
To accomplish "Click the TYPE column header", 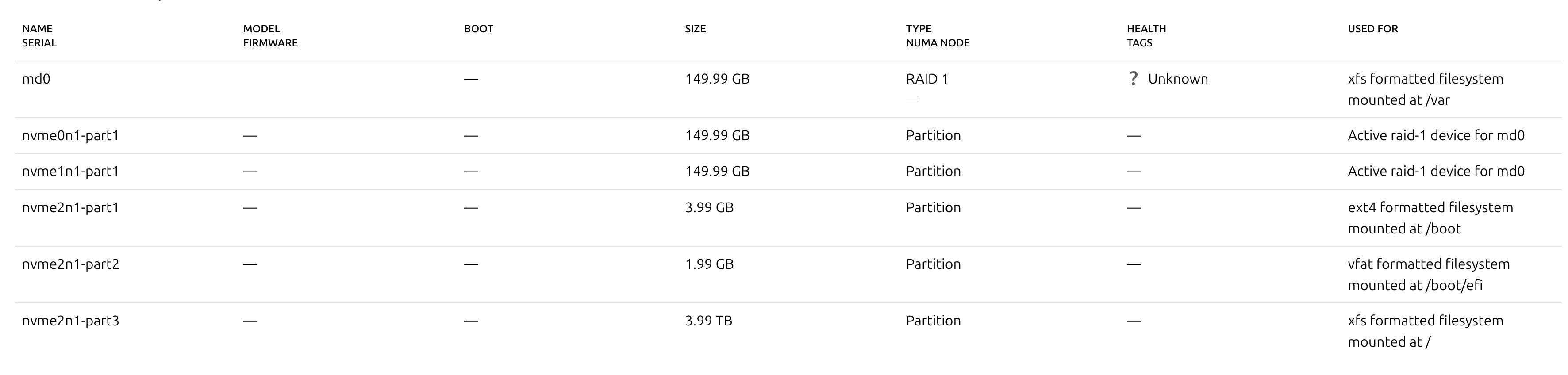I will (x=919, y=29).
